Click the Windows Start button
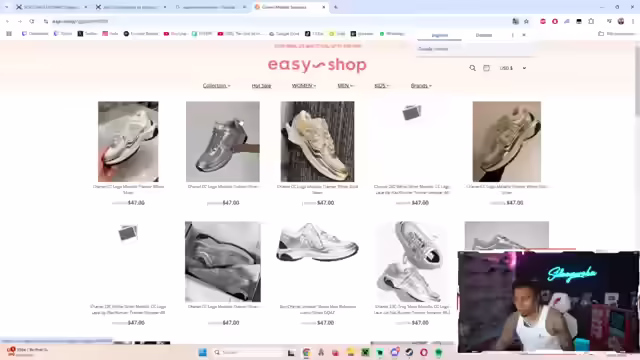The image size is (640, 360). [x=202, y=352]
